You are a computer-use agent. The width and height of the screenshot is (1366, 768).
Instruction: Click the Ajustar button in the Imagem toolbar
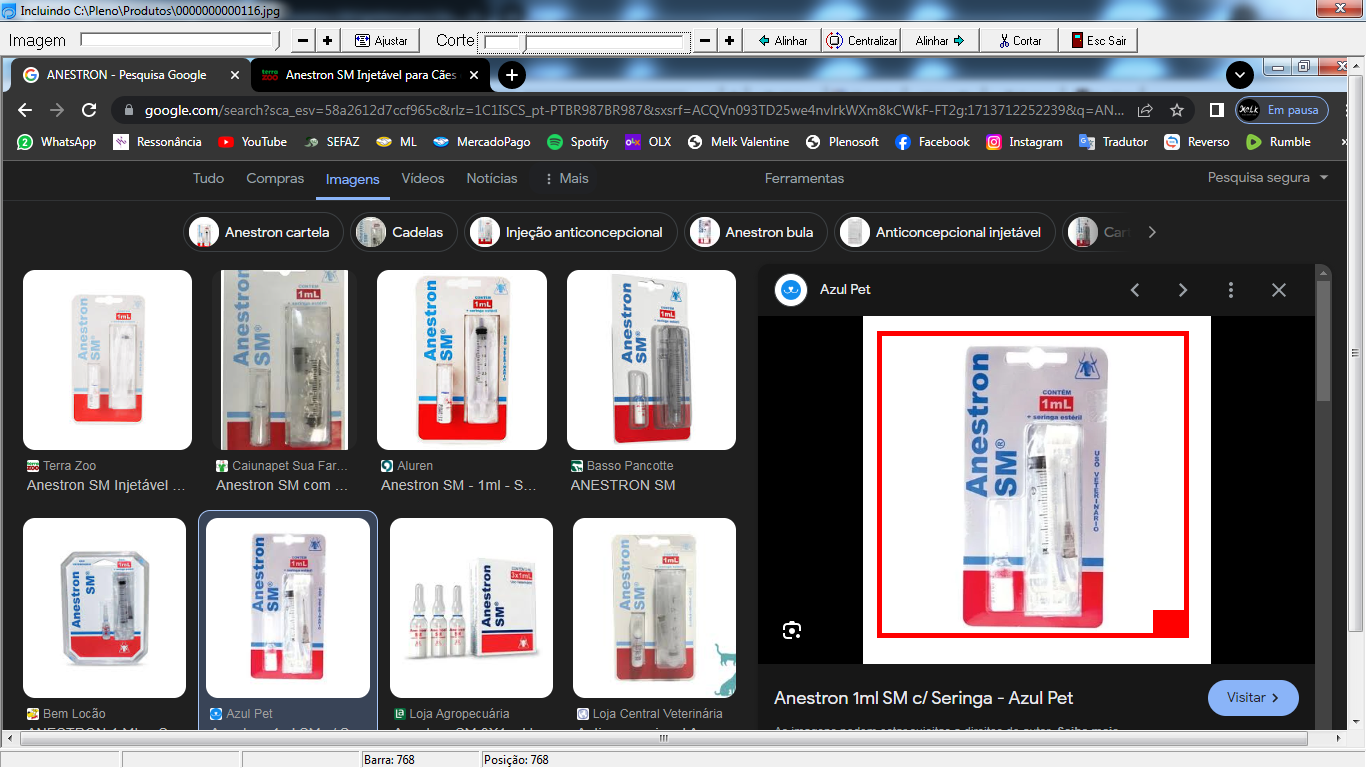coord(381,41)
